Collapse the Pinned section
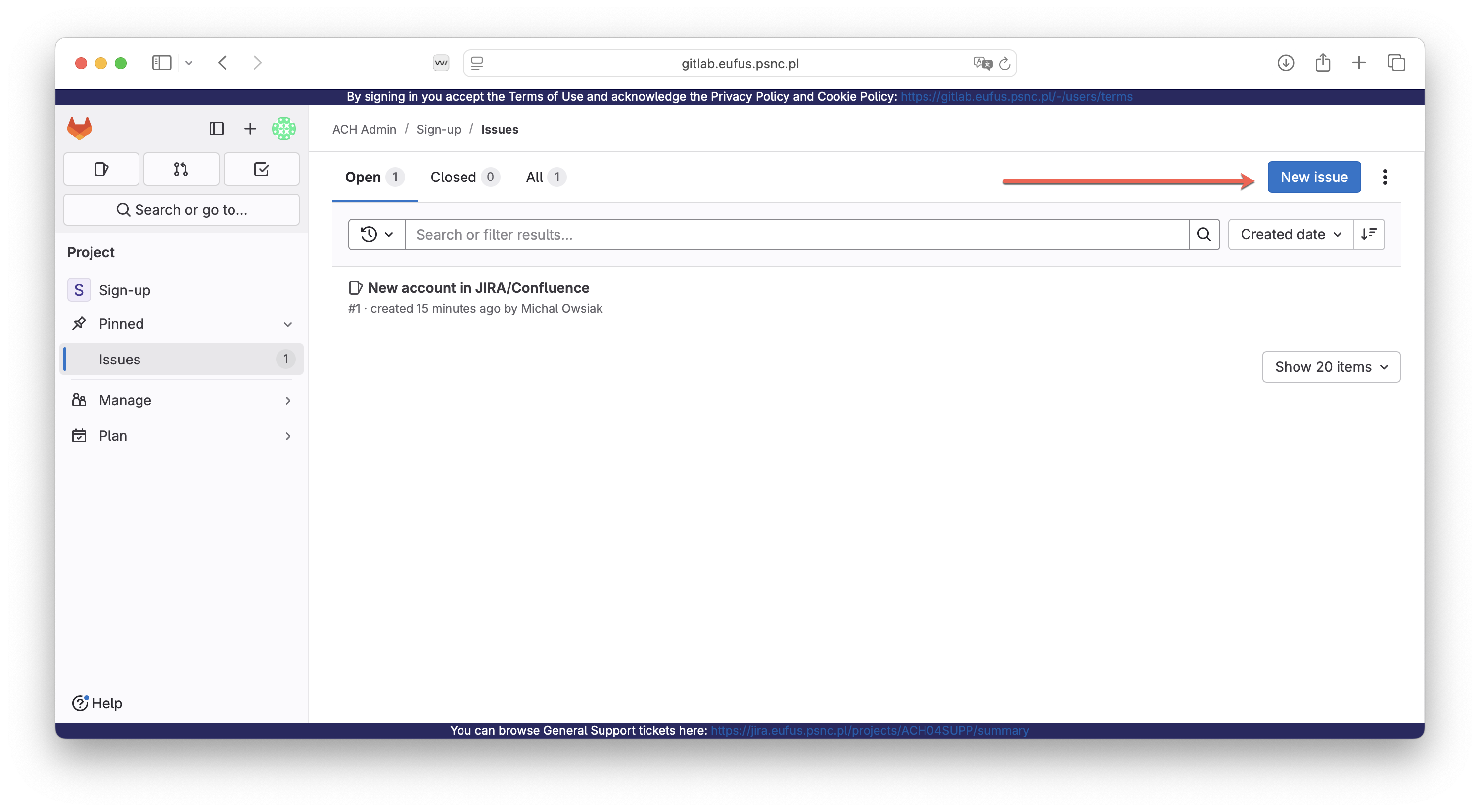 point(288,324)
